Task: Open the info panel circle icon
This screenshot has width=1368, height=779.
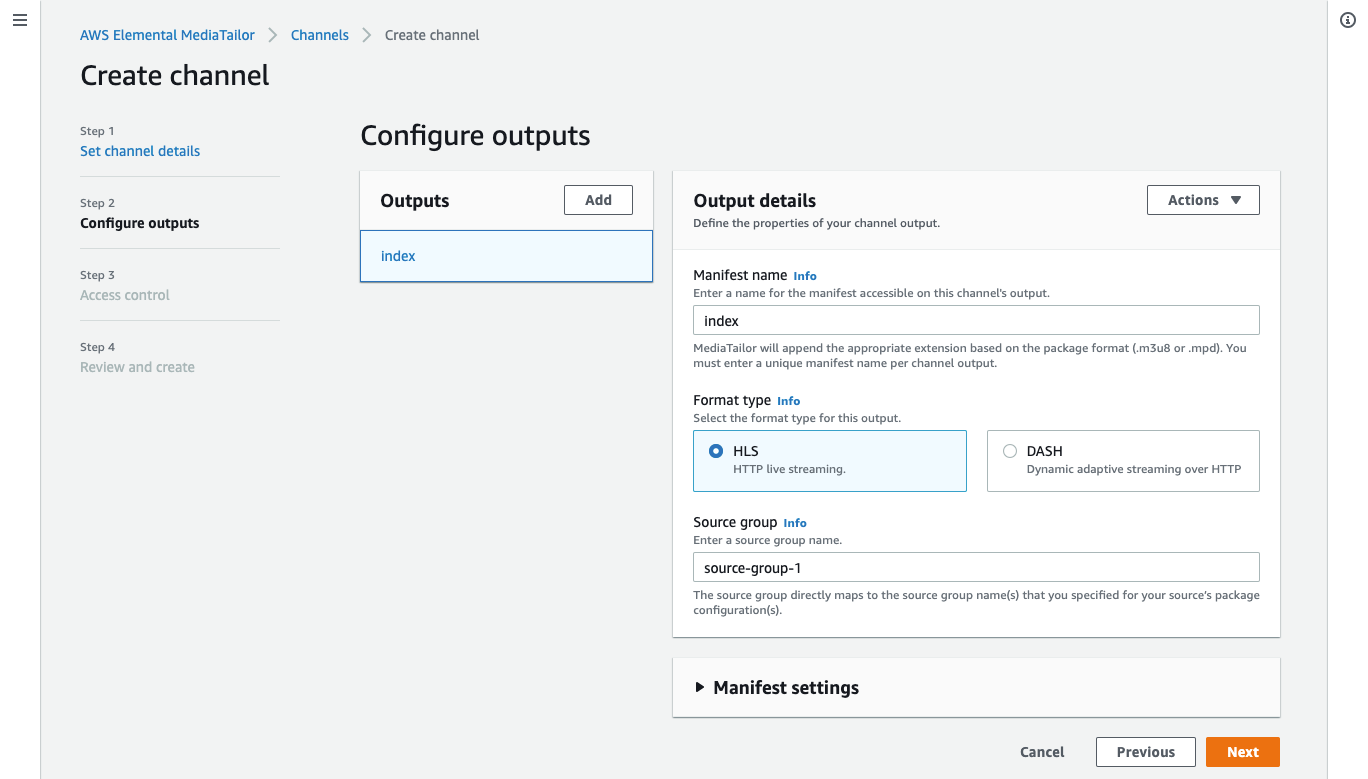Action: click(1347, 20)
